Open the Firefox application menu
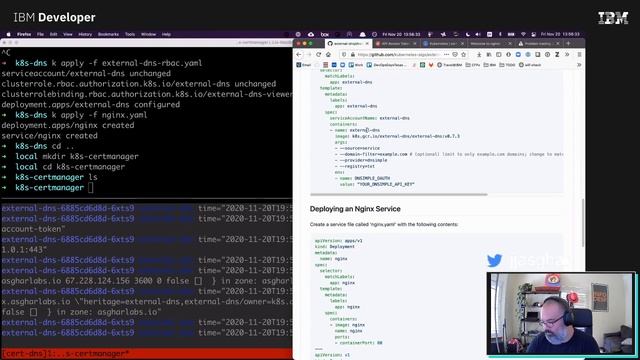 coord(24,34)
